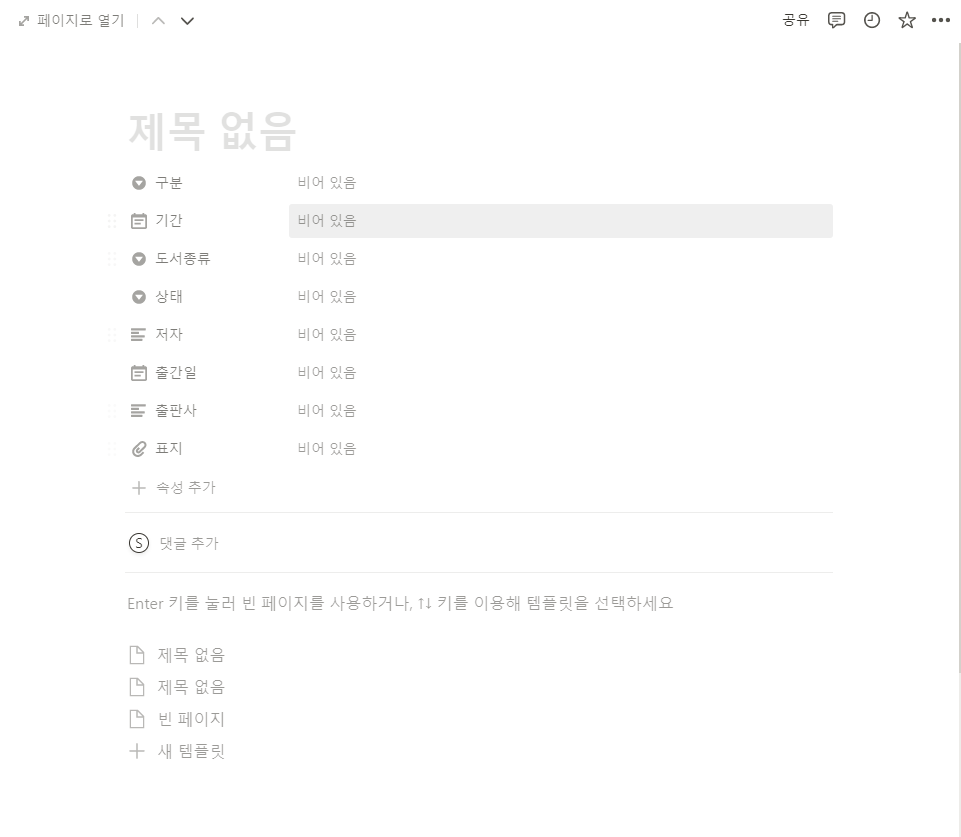Click the page icon beside 빈 페이지
The width and height of the screenshot is (961, 837).
click(x=137, y=719)
